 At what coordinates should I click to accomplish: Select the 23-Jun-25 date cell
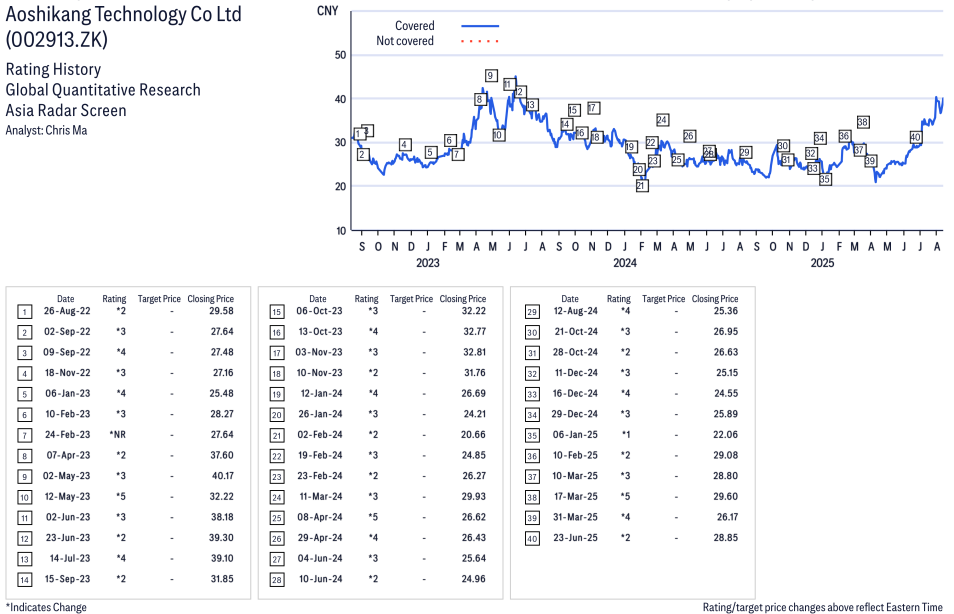pyautogui.click(x=576, y=538)
